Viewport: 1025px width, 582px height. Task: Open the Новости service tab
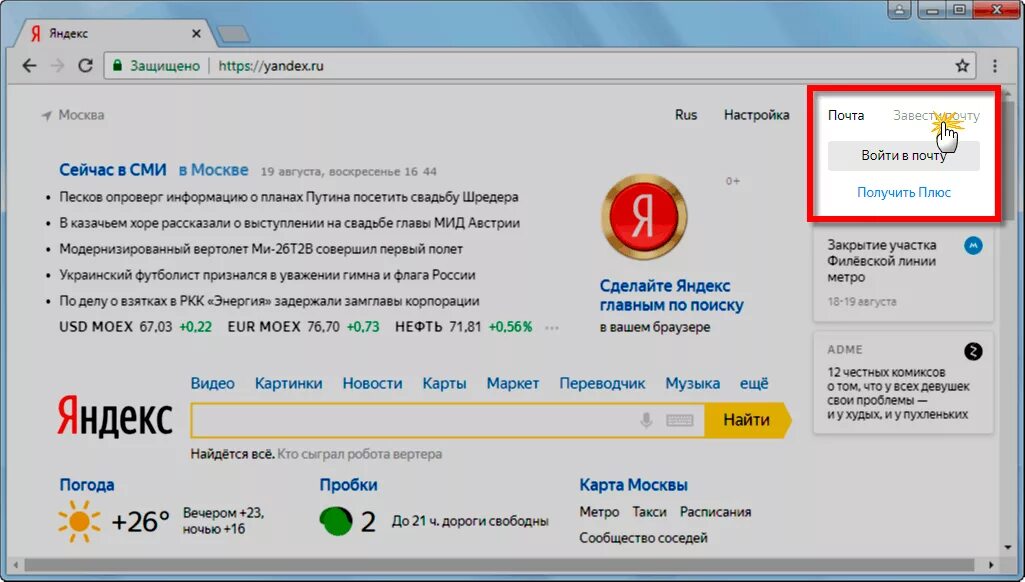pyautogui.click(x=372, y=383)
